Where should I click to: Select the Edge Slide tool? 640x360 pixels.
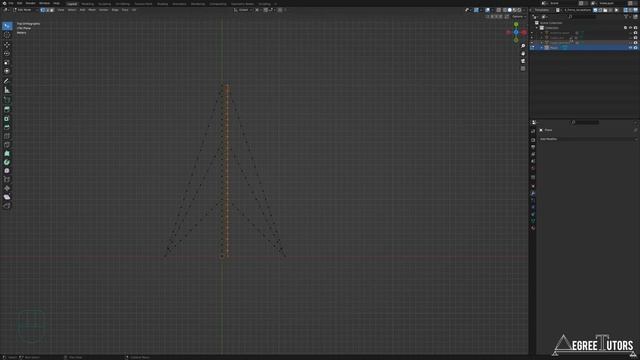point(7,180)
